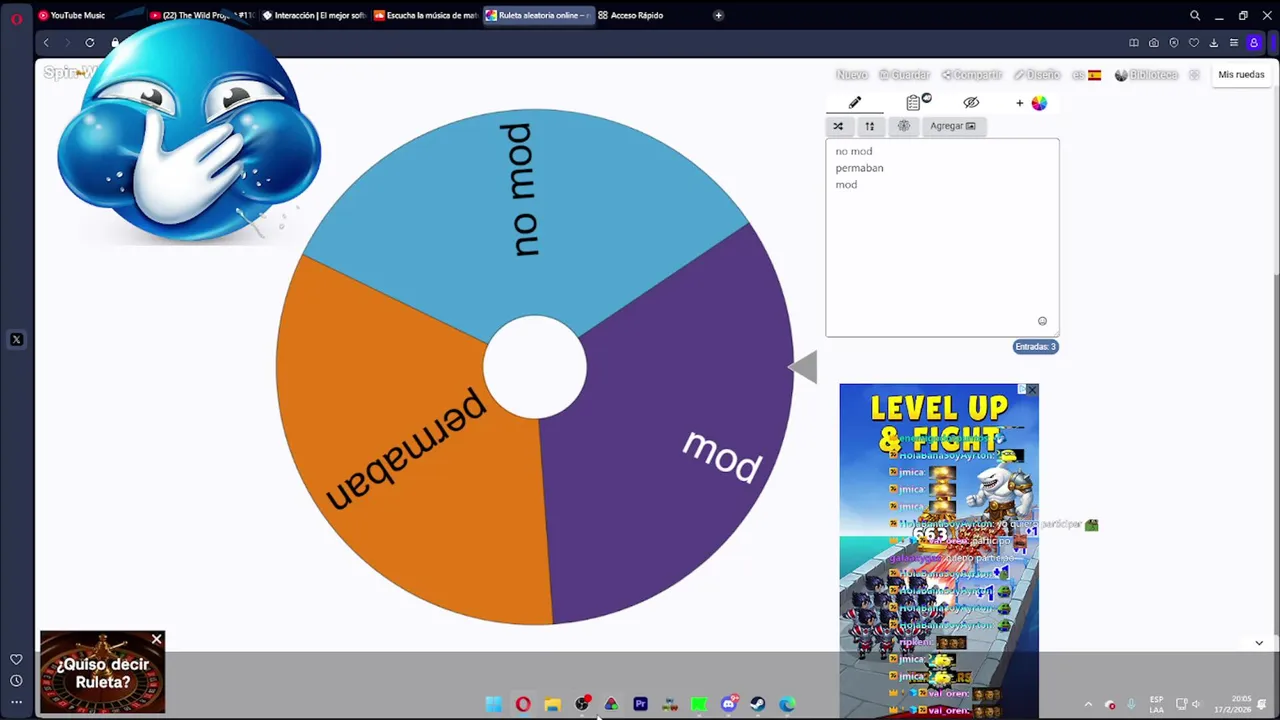Close the ¿Quiso decir Ruleta? popup

(156, 639)
